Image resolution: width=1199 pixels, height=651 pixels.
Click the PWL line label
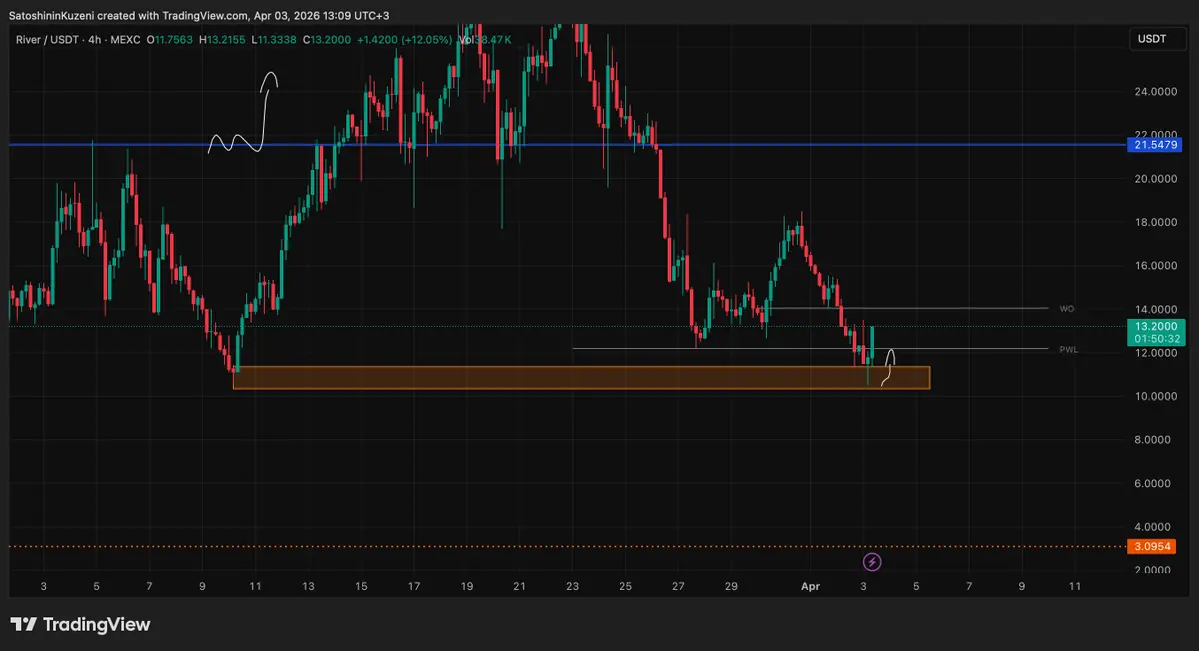click(1068, 350)
